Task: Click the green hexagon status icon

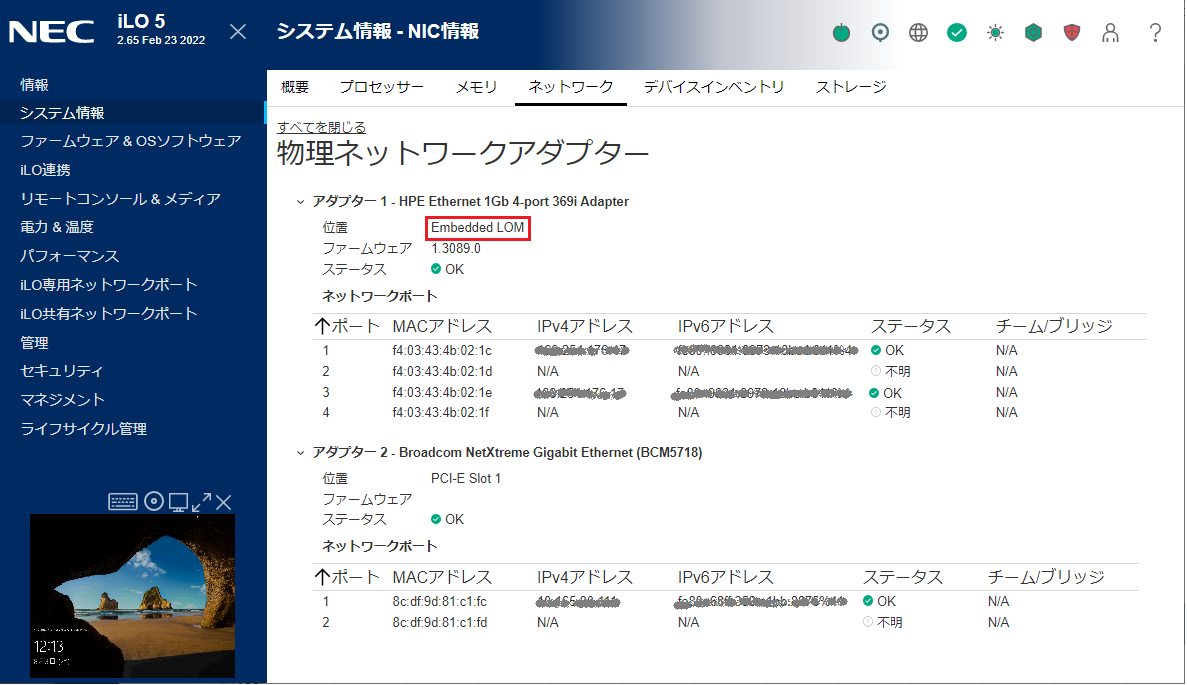Action: 1033,33
